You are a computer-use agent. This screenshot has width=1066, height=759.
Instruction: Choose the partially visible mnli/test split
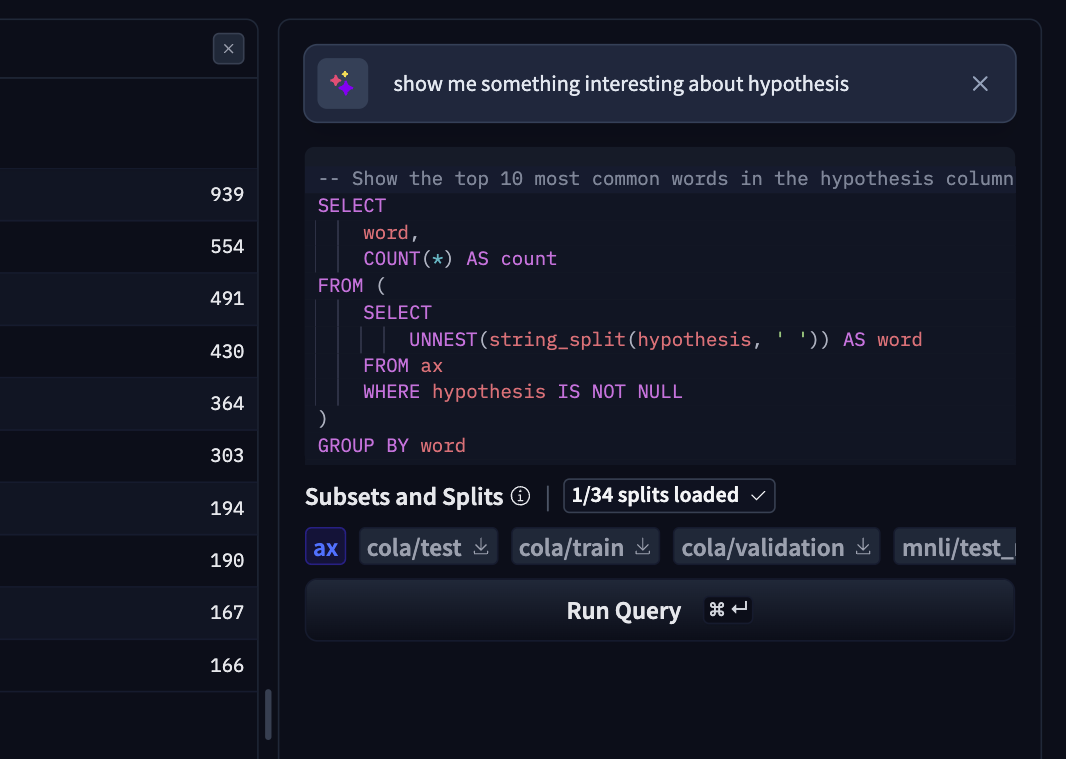(x=957, y=547)
